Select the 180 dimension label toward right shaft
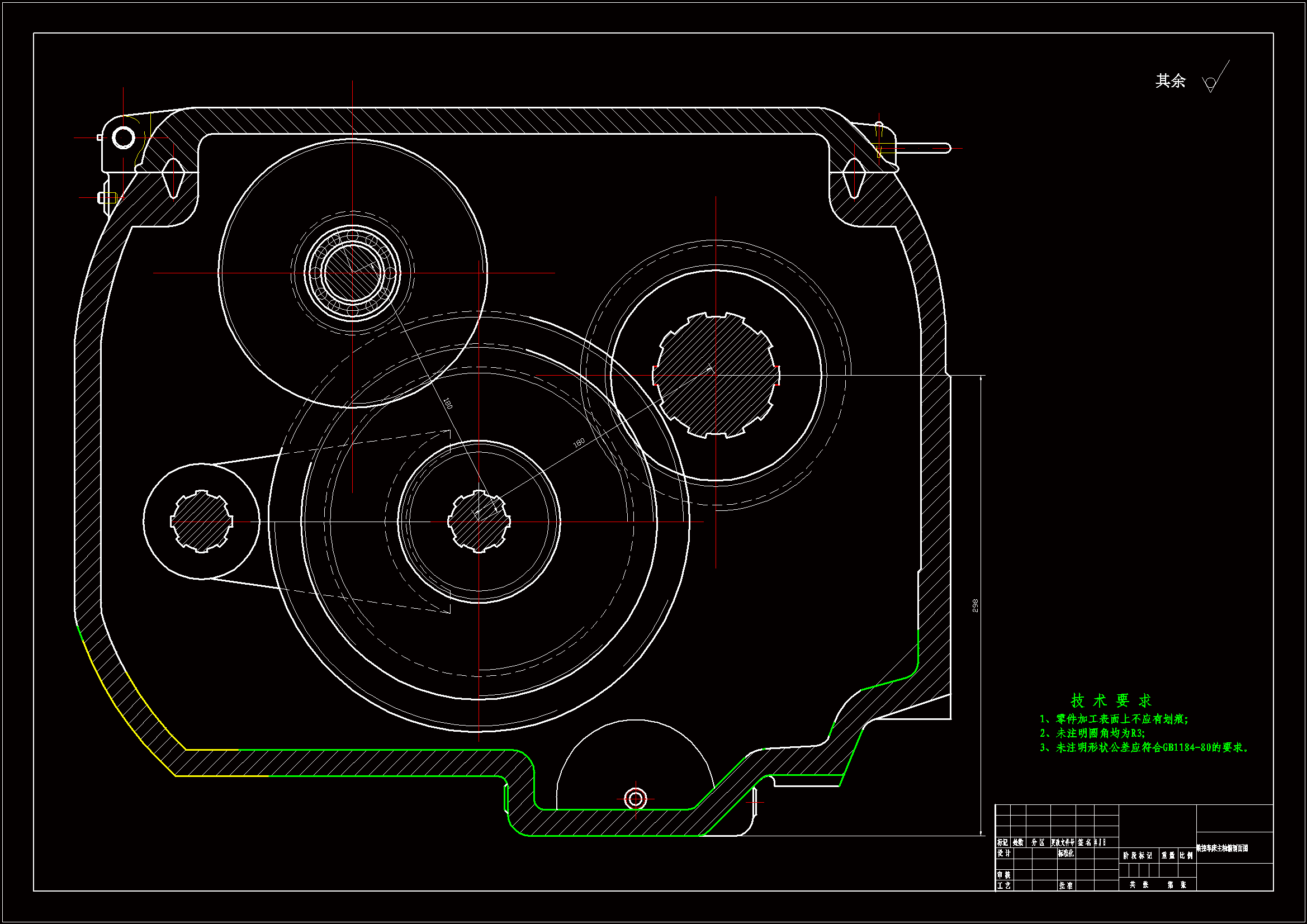The height and width of the screenshot is (924, 1307). [579, 442]
